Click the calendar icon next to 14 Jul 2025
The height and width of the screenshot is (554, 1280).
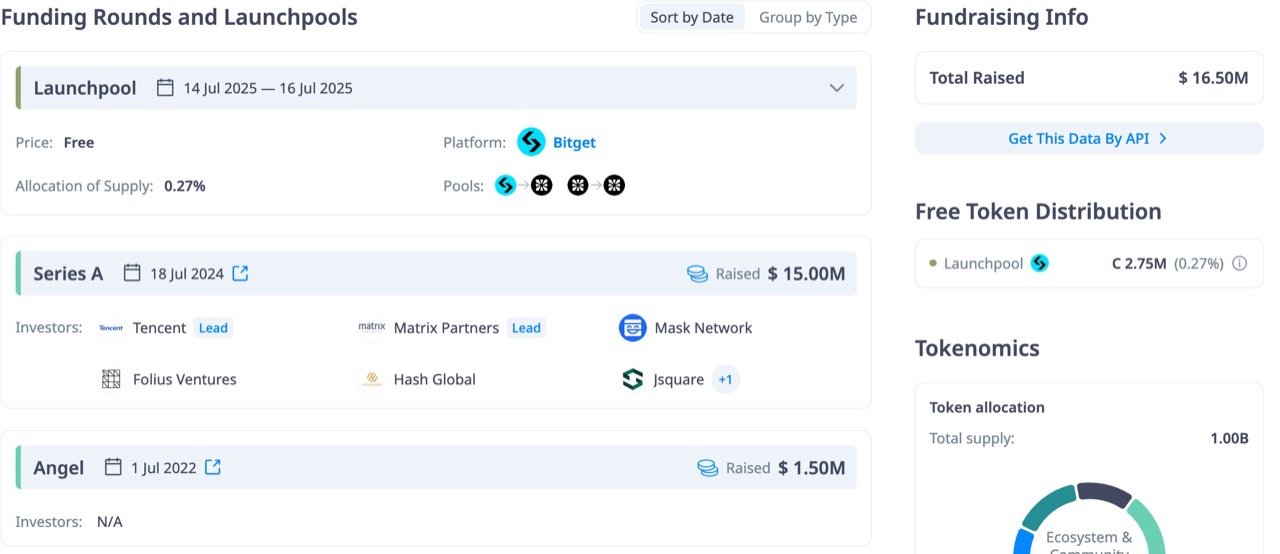pyautogui.click(x=165, y=88)
